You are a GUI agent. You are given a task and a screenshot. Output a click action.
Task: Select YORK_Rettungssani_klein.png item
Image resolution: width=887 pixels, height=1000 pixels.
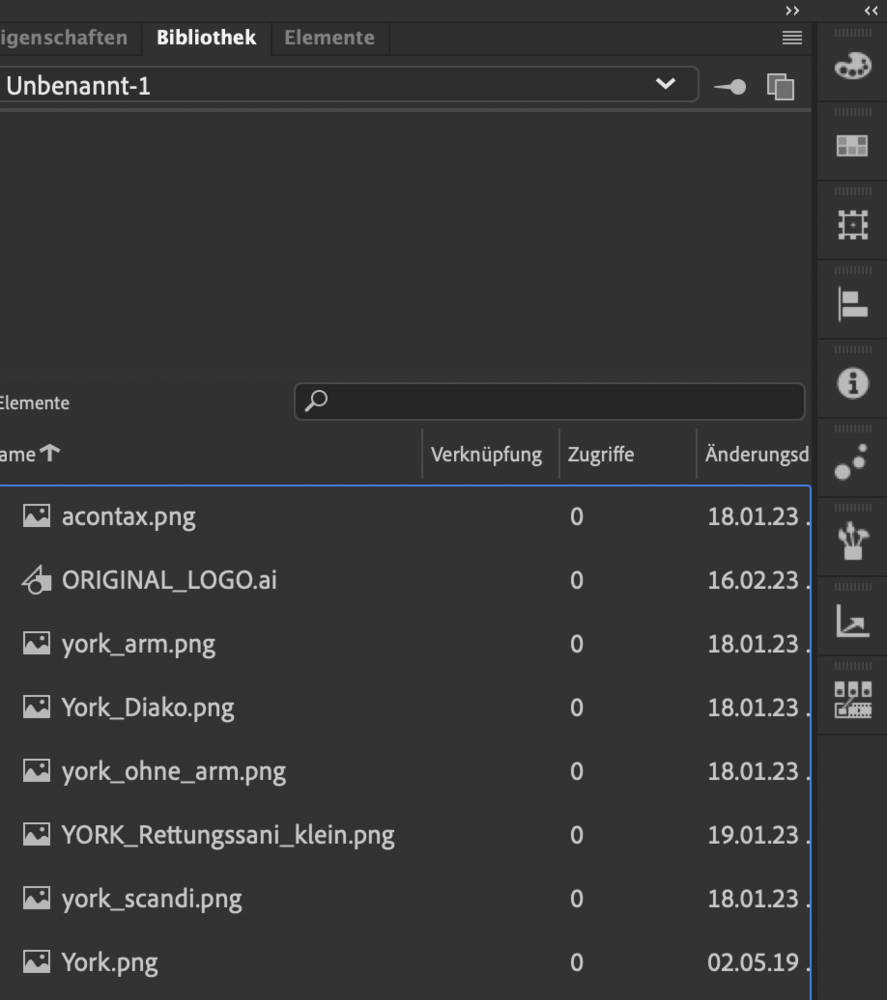[x=228, y=835]
